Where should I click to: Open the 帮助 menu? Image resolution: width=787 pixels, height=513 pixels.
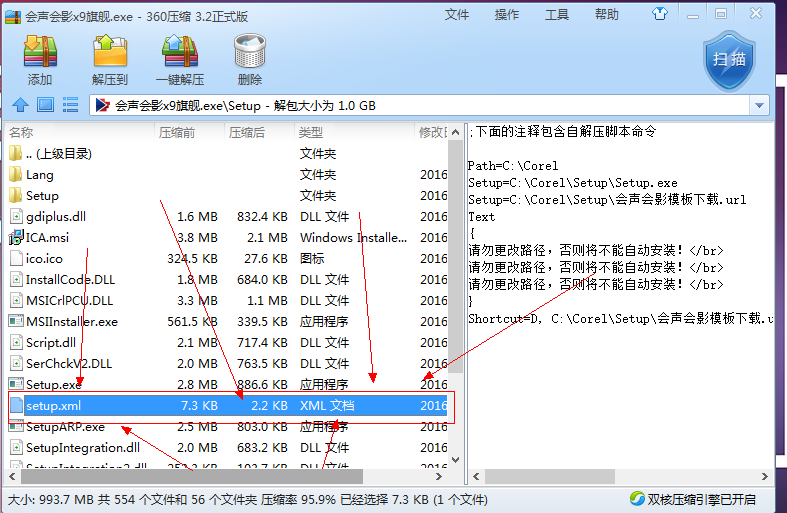click(x=606, y=15)
